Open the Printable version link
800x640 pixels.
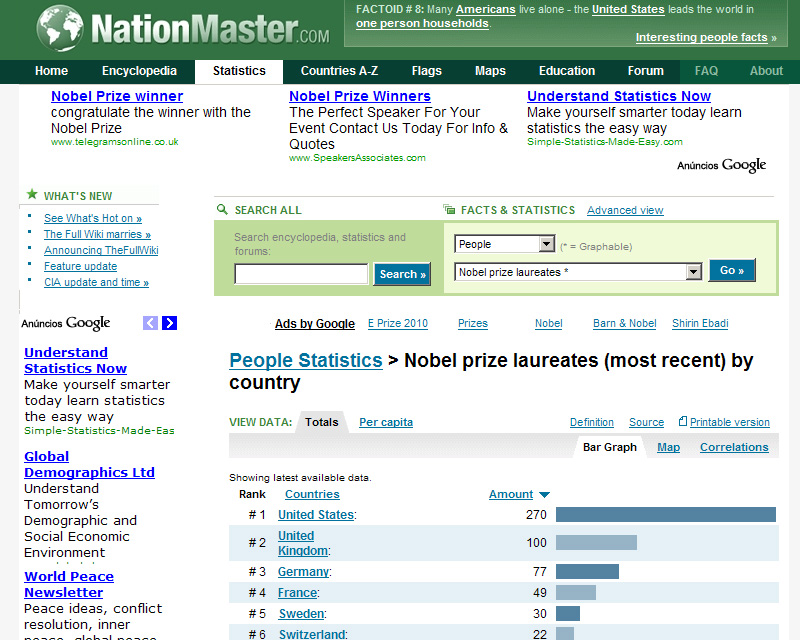tap(730, 422)
